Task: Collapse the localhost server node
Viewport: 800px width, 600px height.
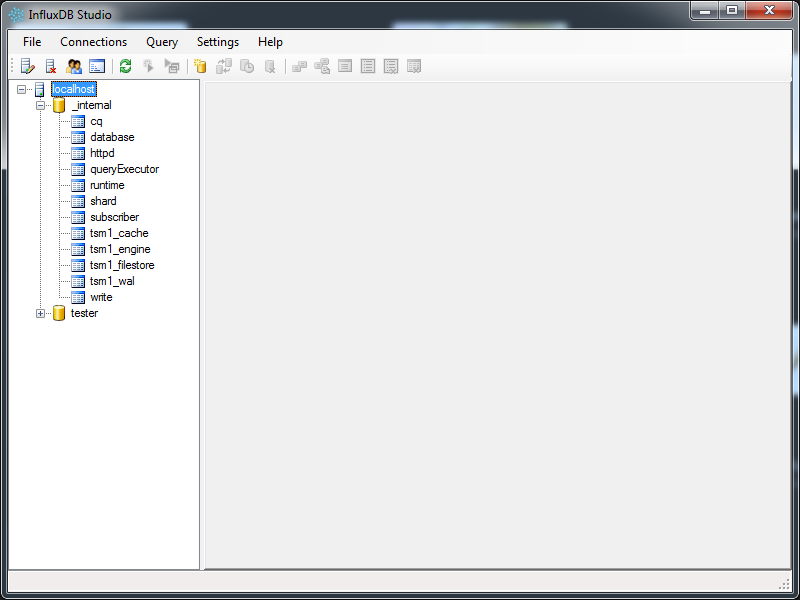Action: (21, 90)
